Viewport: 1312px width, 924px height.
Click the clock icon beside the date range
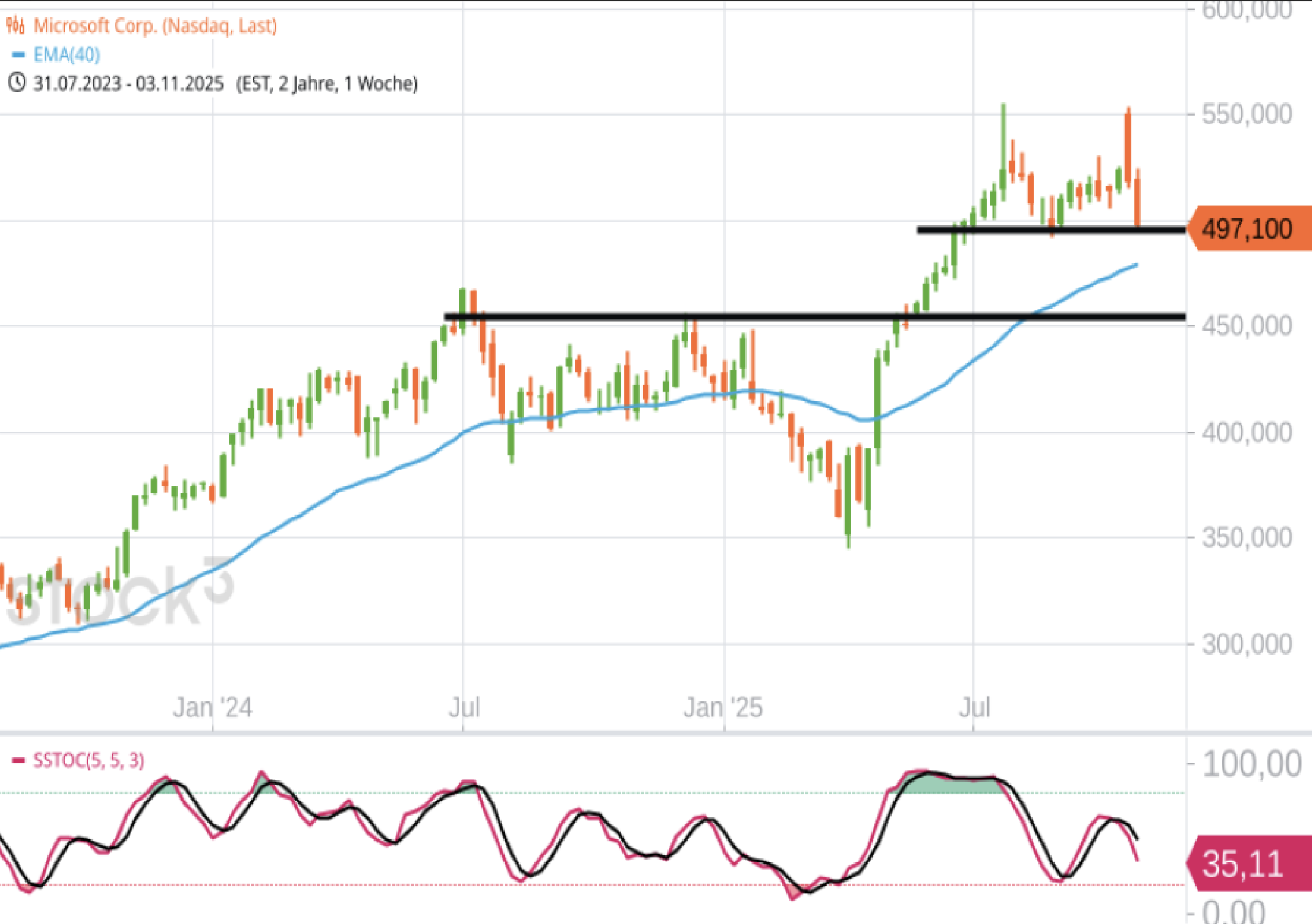(x=17, y=83)
